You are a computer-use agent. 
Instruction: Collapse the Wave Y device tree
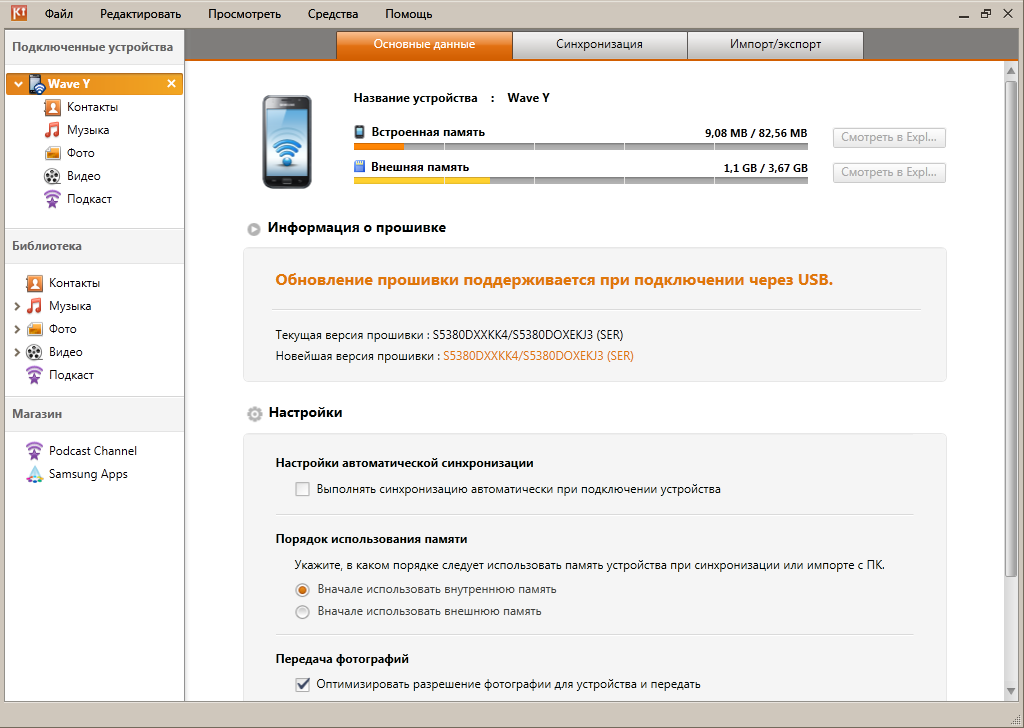[x=18, y=84]
